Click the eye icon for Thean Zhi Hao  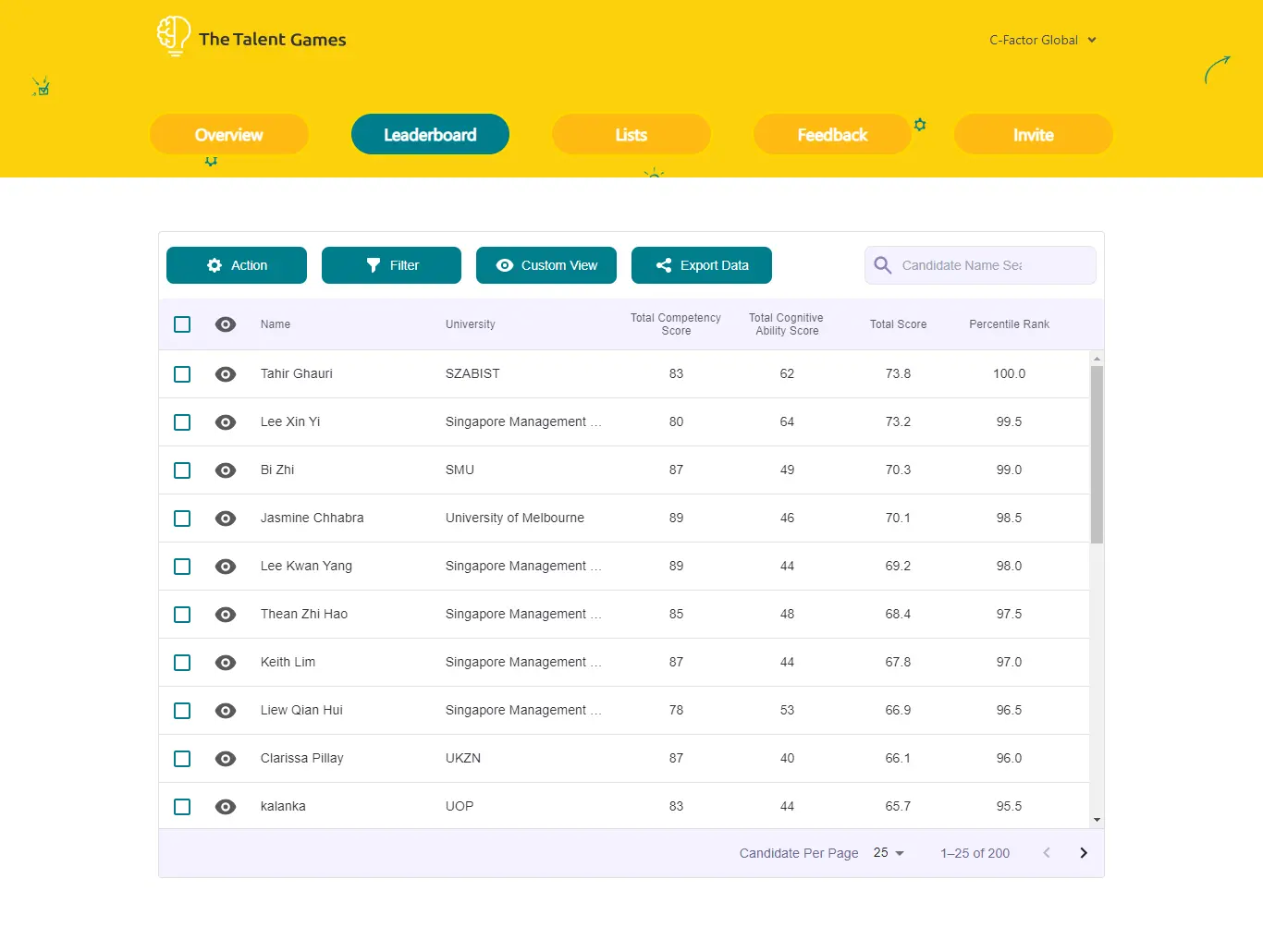point(226,615)
